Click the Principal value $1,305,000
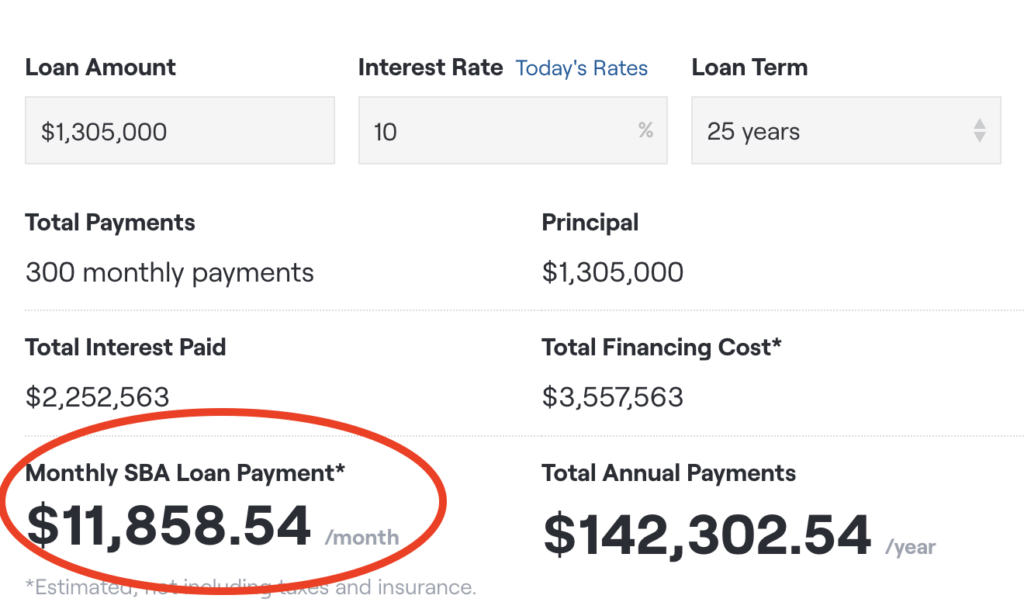The image size is (1024, 616). click(x=613, y=272)
